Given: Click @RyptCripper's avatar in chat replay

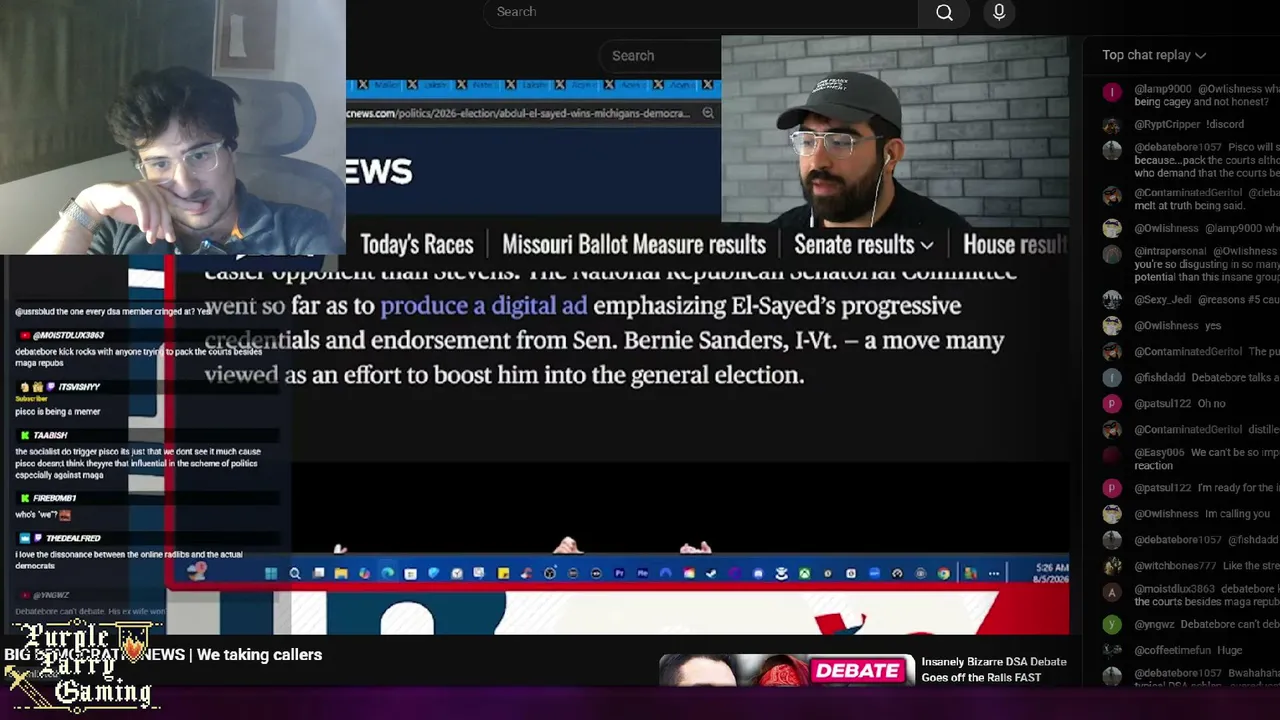Looking at the screenshot, I should click(1112, 125).
